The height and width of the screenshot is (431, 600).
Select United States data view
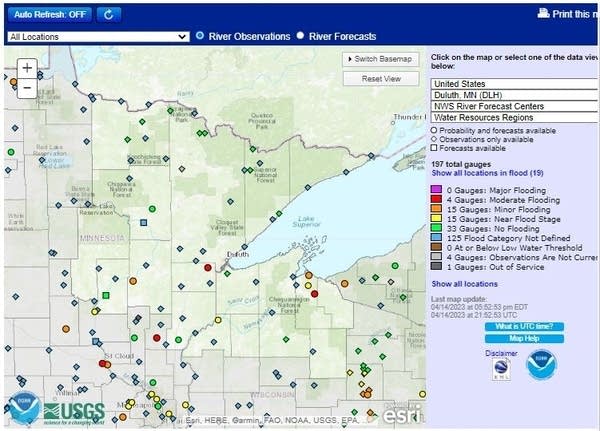[x=514, y=84]
